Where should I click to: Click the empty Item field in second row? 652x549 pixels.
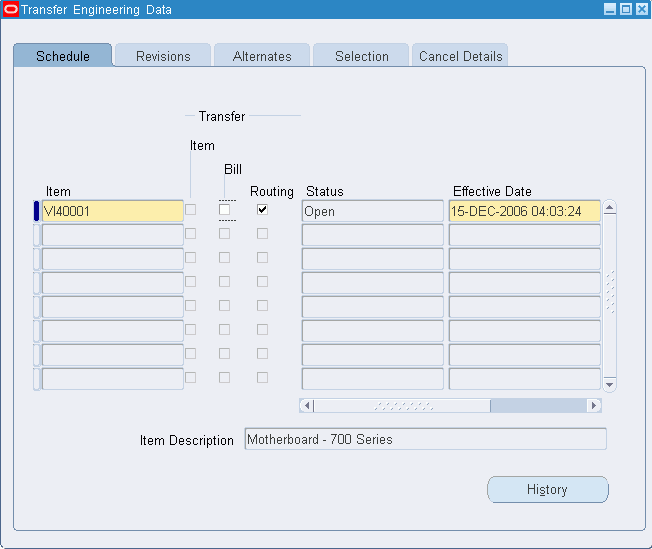click(x=113, y=235)
